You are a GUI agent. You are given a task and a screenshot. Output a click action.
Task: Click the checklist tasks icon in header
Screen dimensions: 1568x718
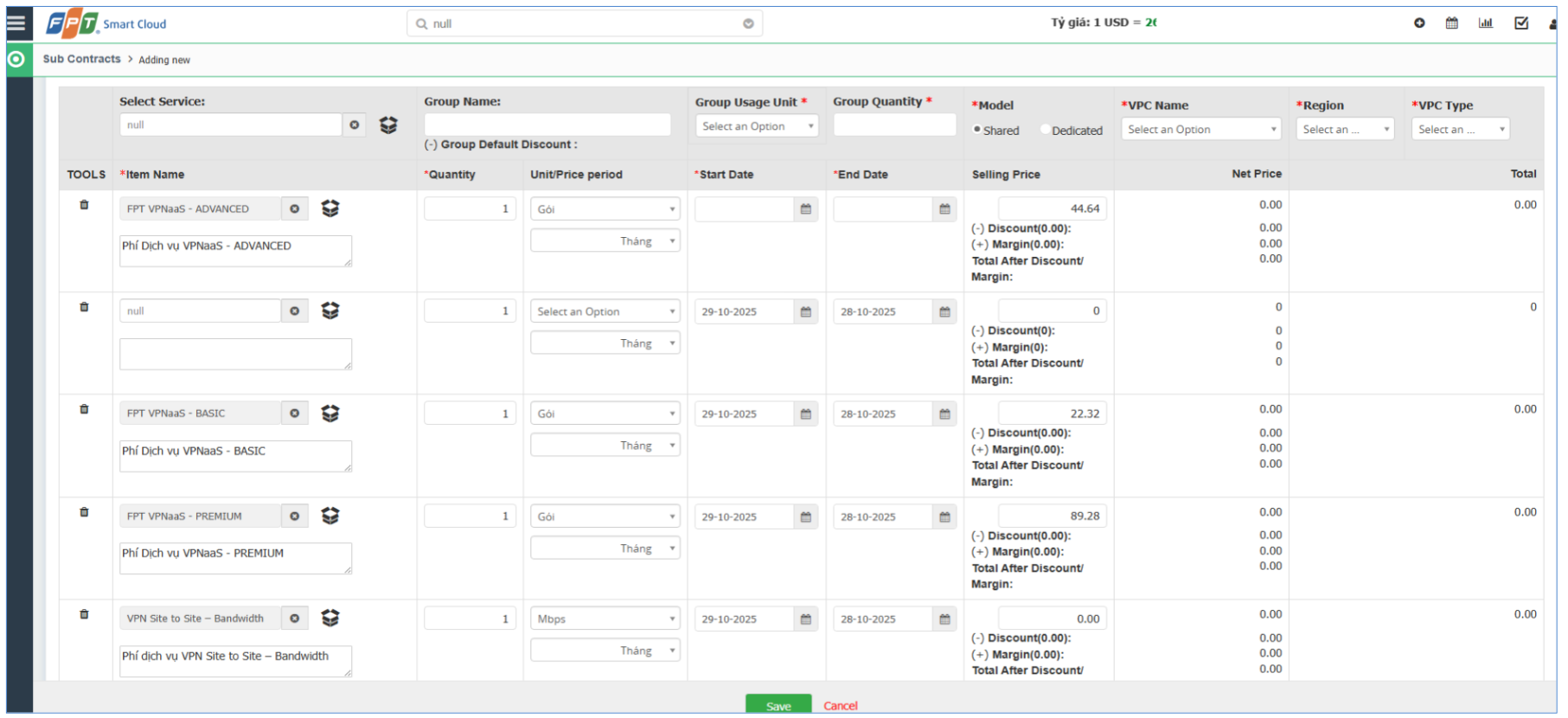click(1521, 23)
